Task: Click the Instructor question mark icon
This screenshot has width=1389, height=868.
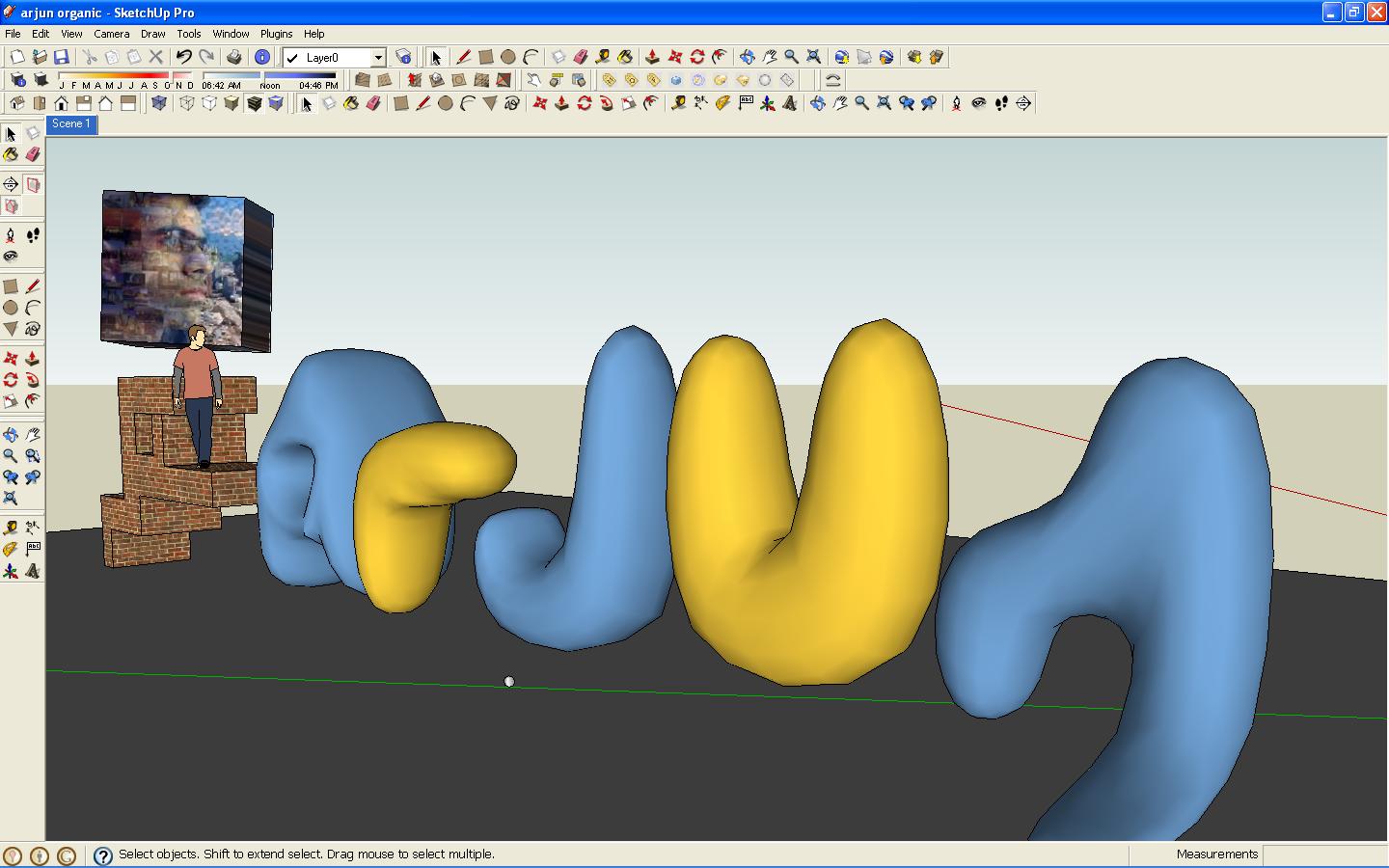Action: 103,855
